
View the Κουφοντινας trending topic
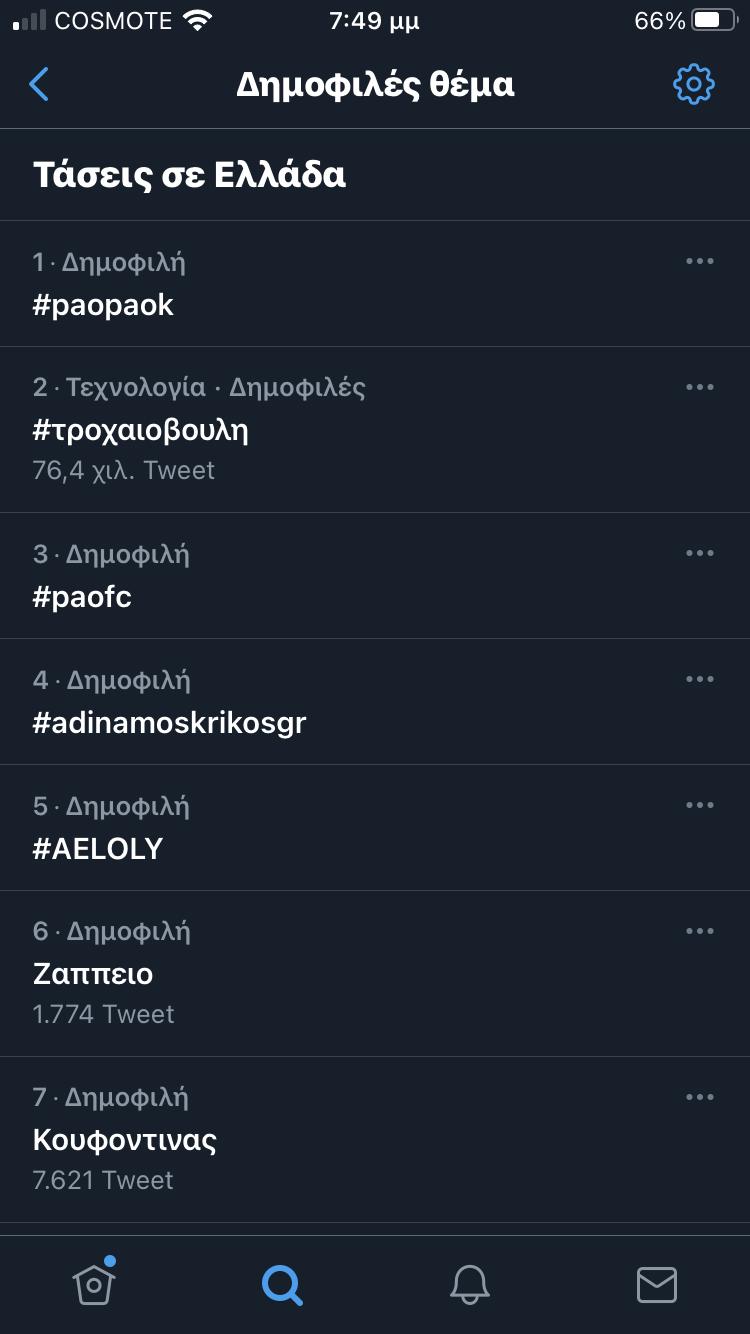[x=125, y=1140]
